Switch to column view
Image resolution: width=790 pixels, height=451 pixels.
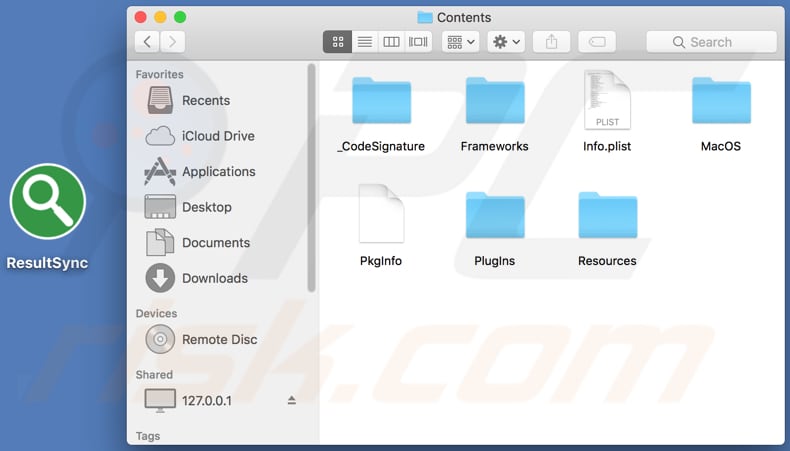[x=391, y=42]
